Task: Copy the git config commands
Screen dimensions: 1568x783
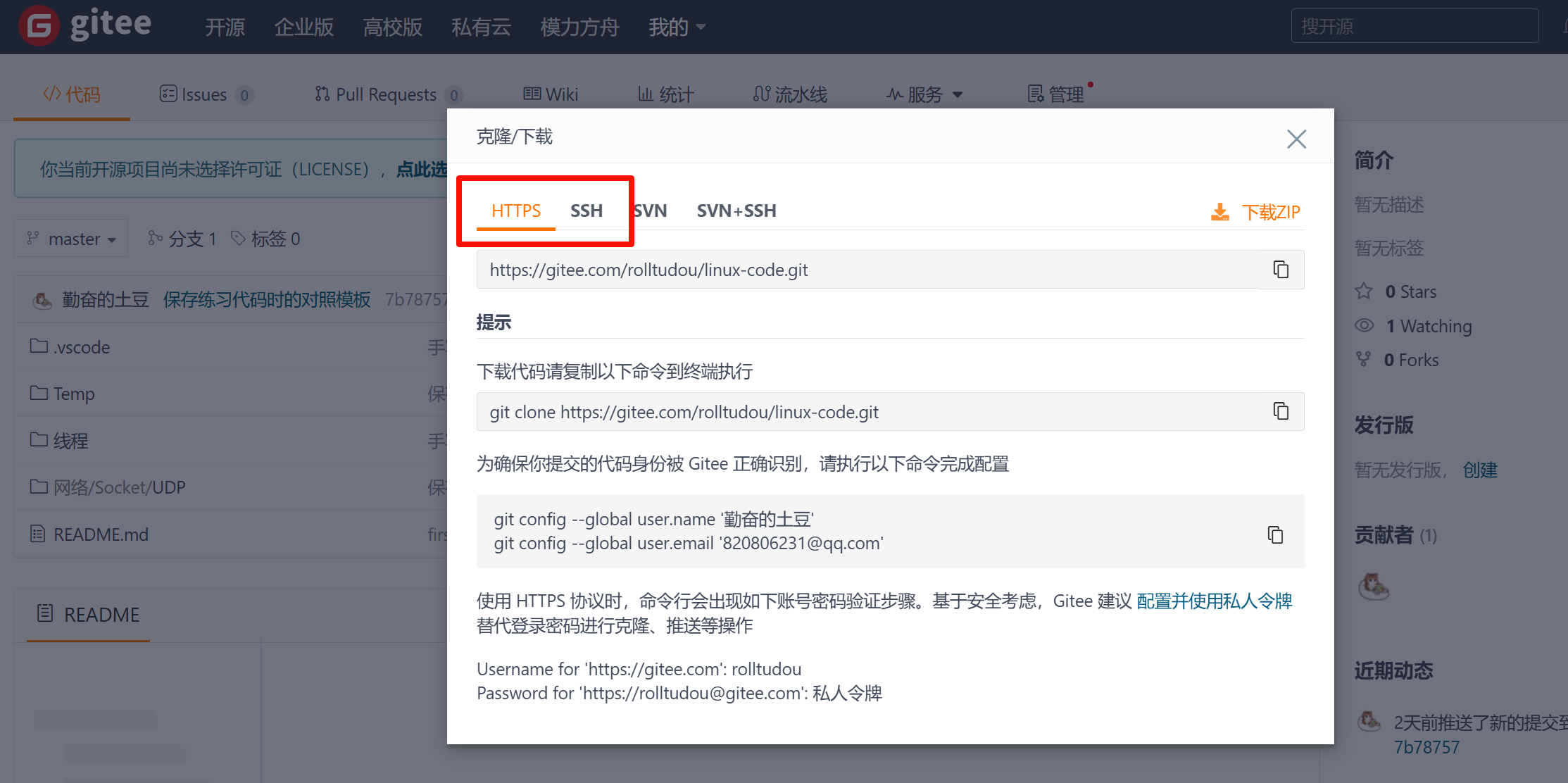Action: (x=1275, y=534)
